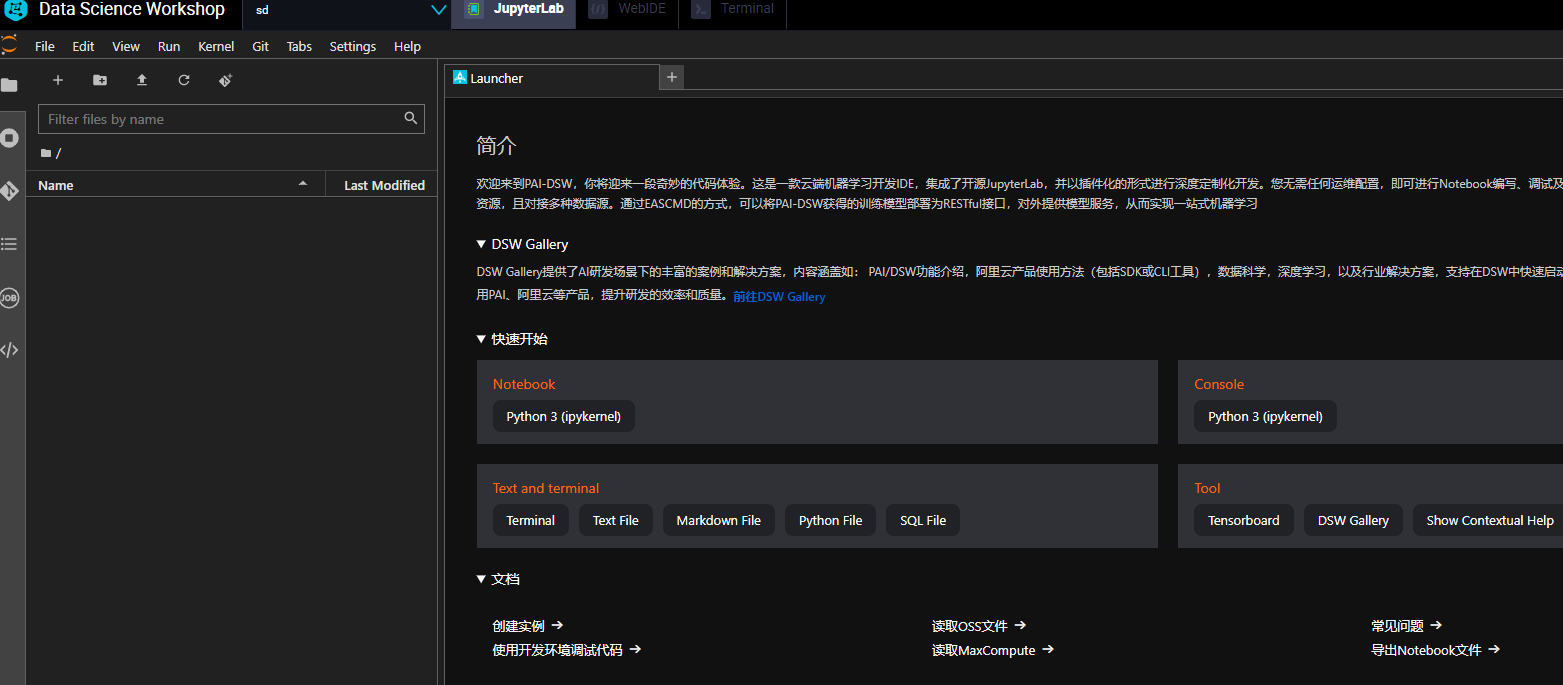Collapse the 快速开始 section
This screenshot has width=1563, height=685.
[481, 339]
